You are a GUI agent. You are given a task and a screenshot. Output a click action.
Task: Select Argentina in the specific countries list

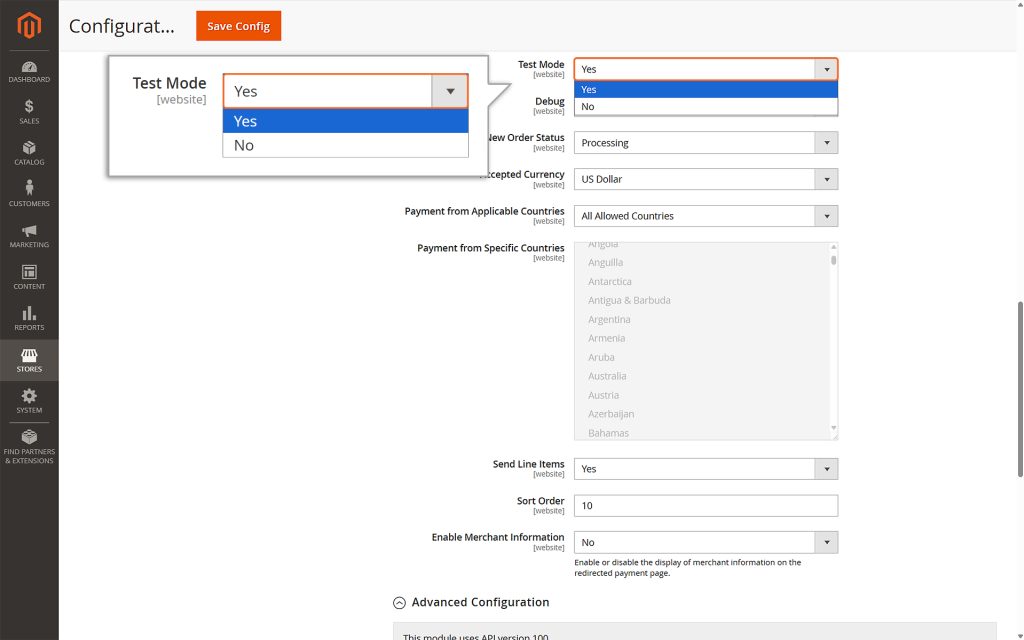[609, 319]
